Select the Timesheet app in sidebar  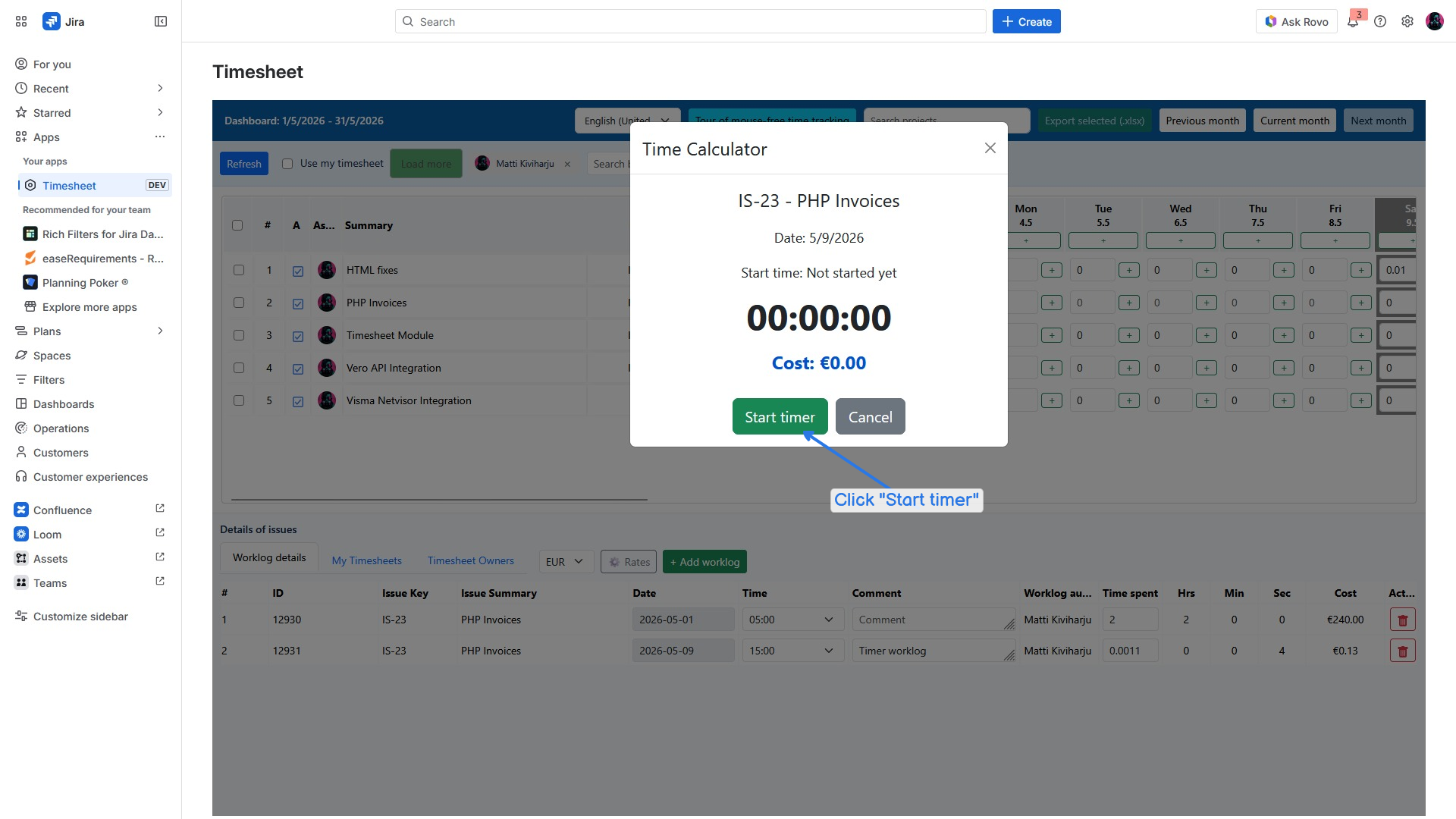pos(96,186)
